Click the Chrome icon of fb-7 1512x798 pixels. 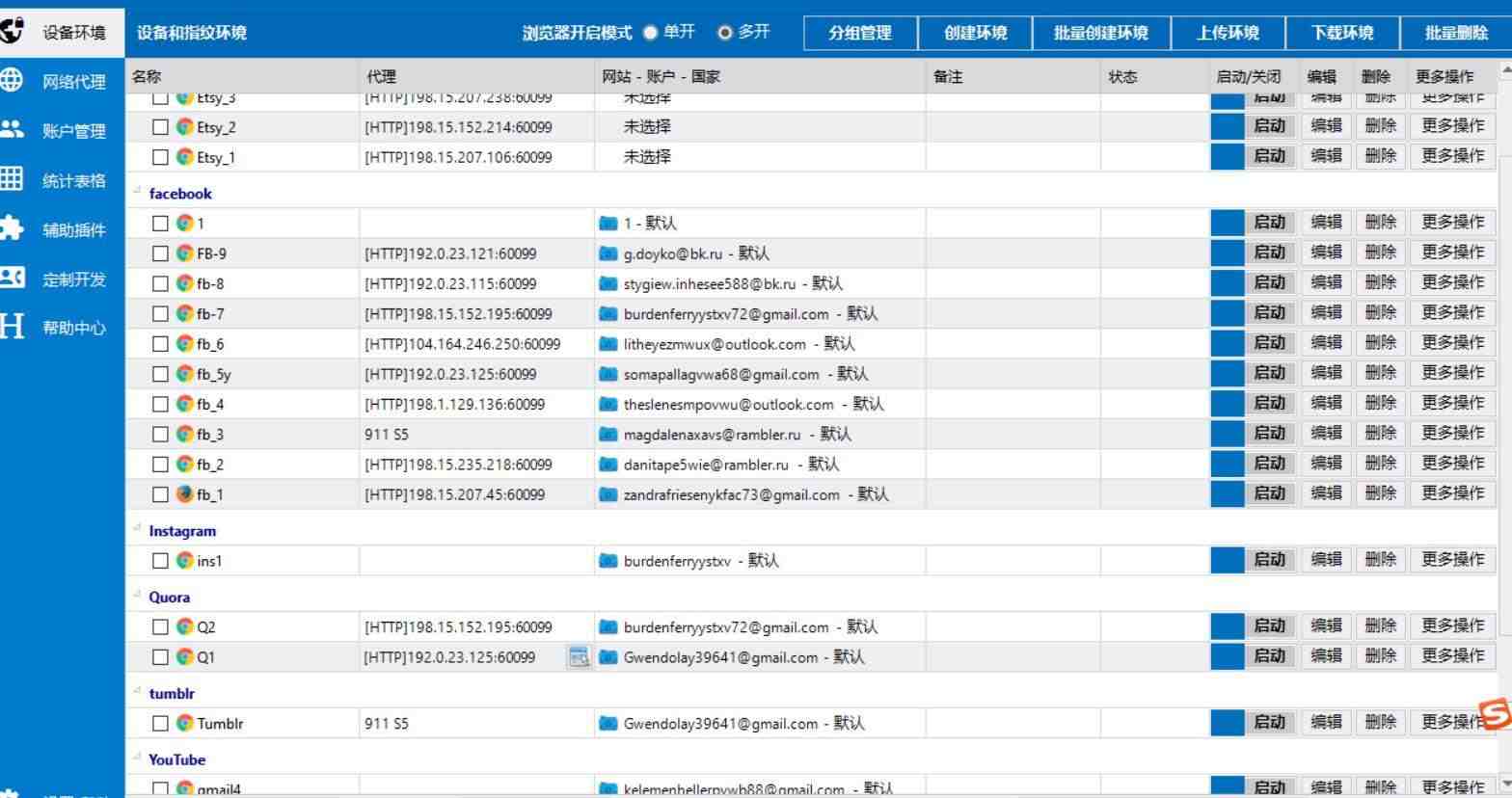coord(185,313)
